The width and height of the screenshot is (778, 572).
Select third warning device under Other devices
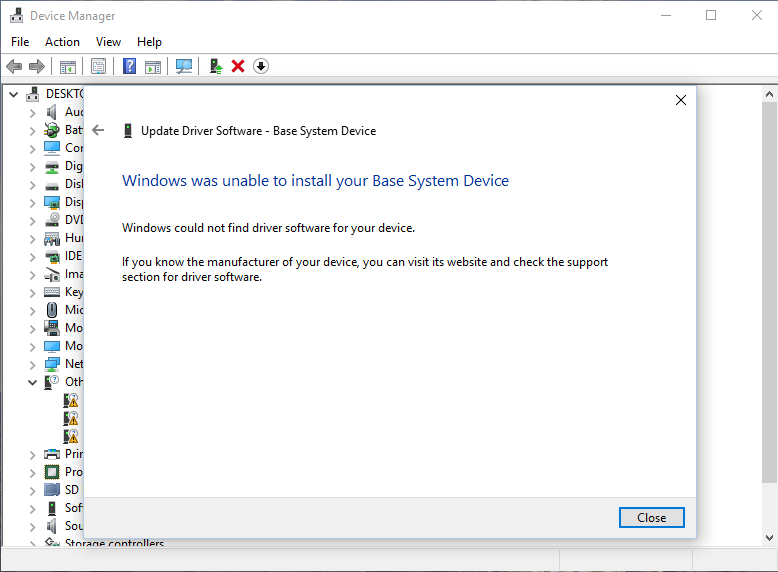[x=70, y=436]
